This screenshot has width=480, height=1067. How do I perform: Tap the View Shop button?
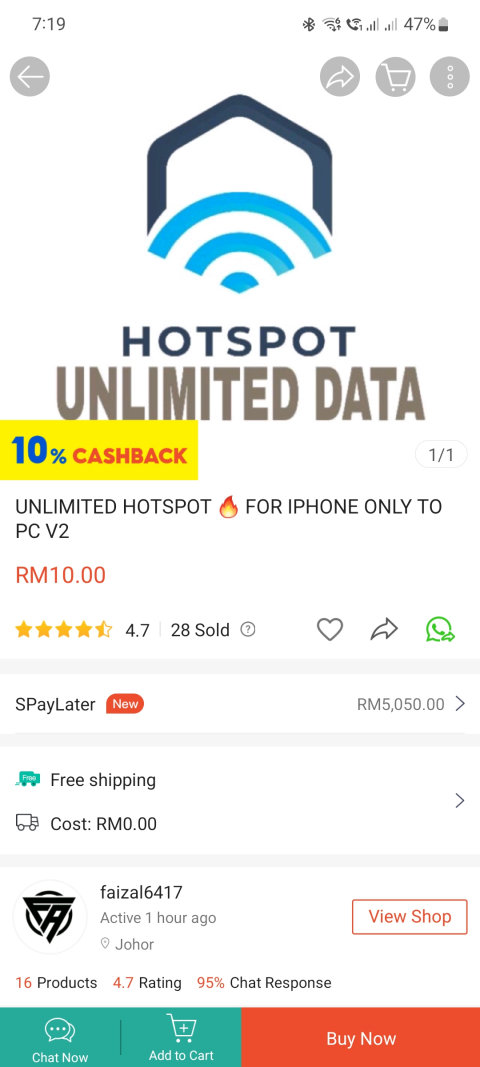(x=410, y=917)
